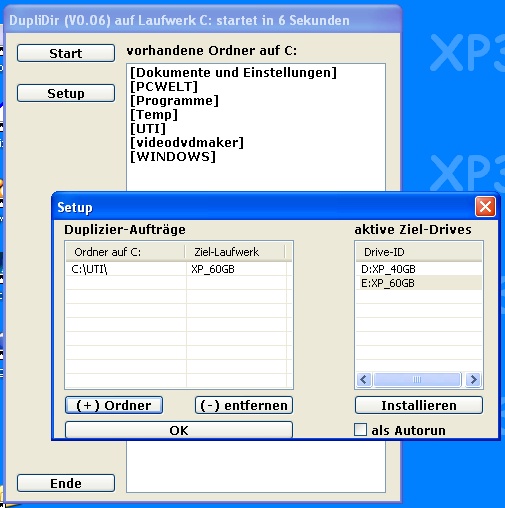Select the C:\UTI\ duplication job row
Viewport: 505px width, 508px height.
[177, 269]
